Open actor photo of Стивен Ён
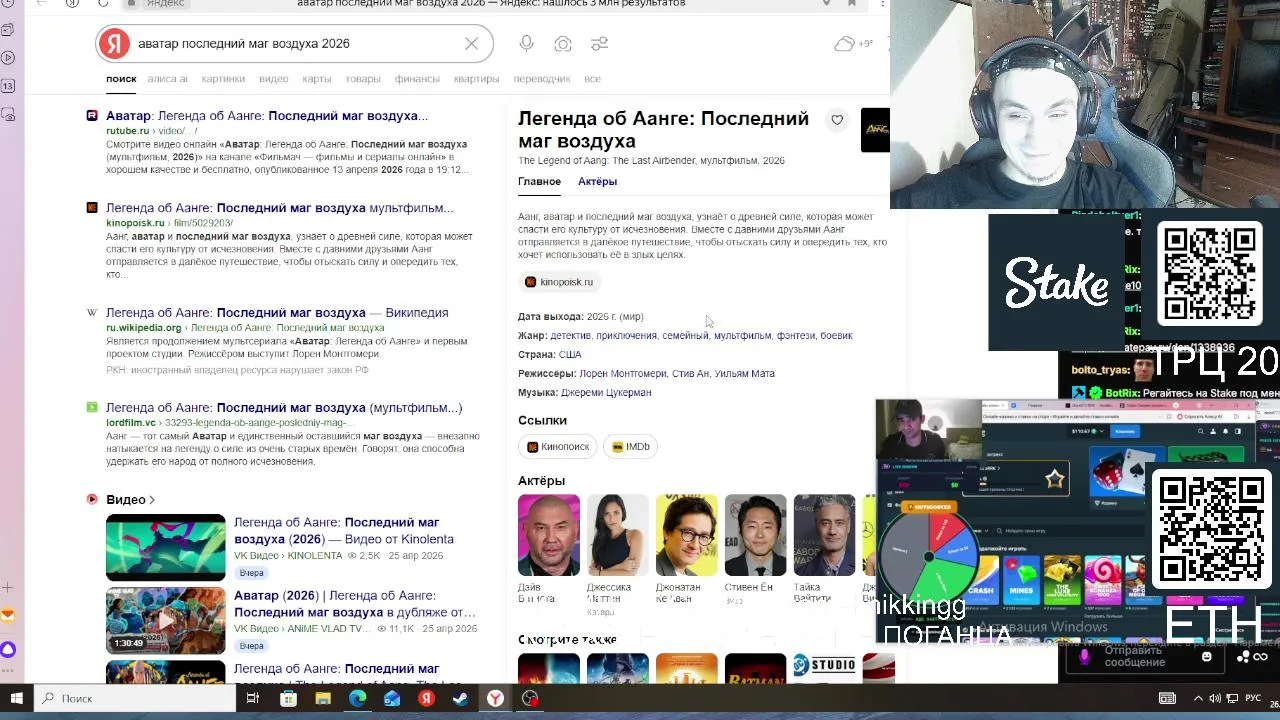Viewport: 1280px width, 720px height. 755,535
